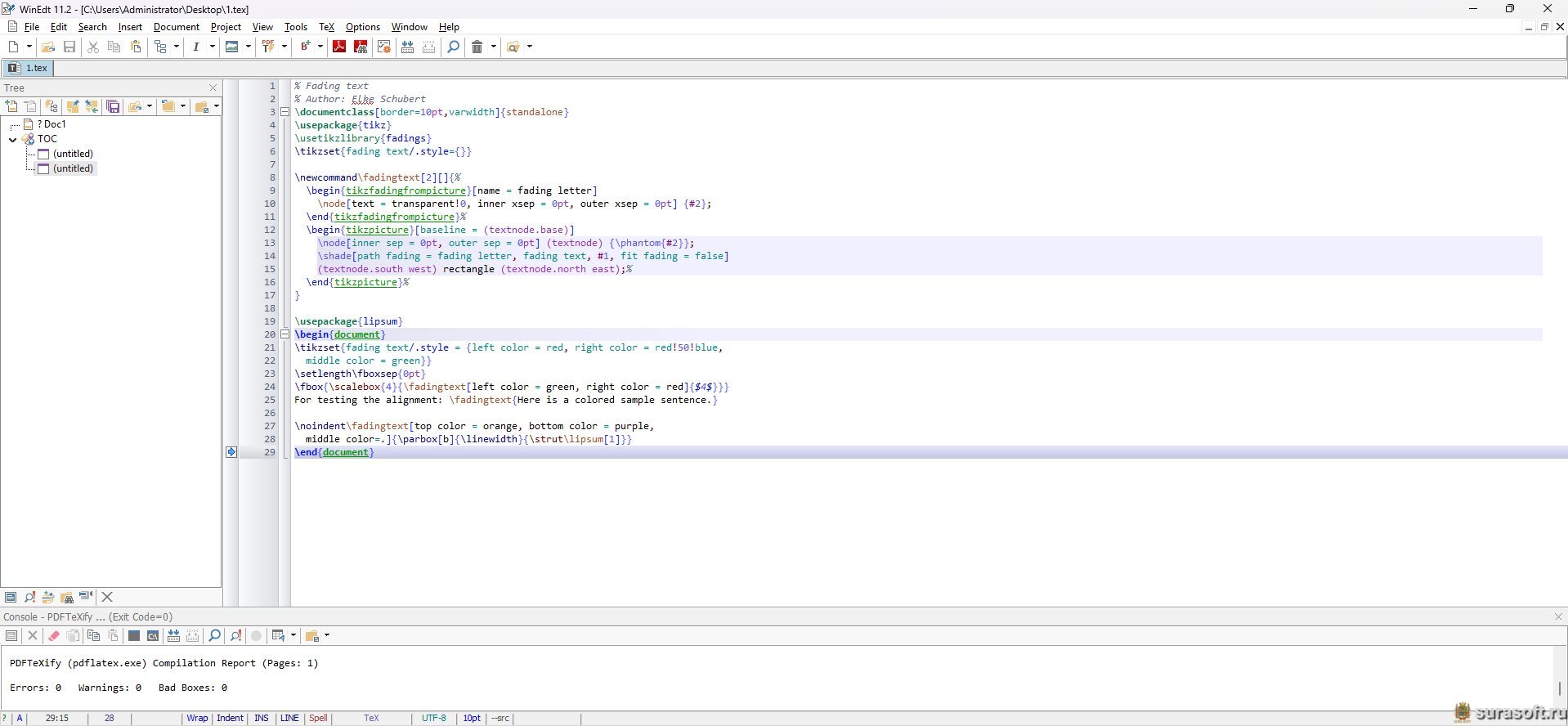The width and height of the screenshot is (1568, 726).
Task: Select the first (untitled) tree entry
Action: coord(65,154)
